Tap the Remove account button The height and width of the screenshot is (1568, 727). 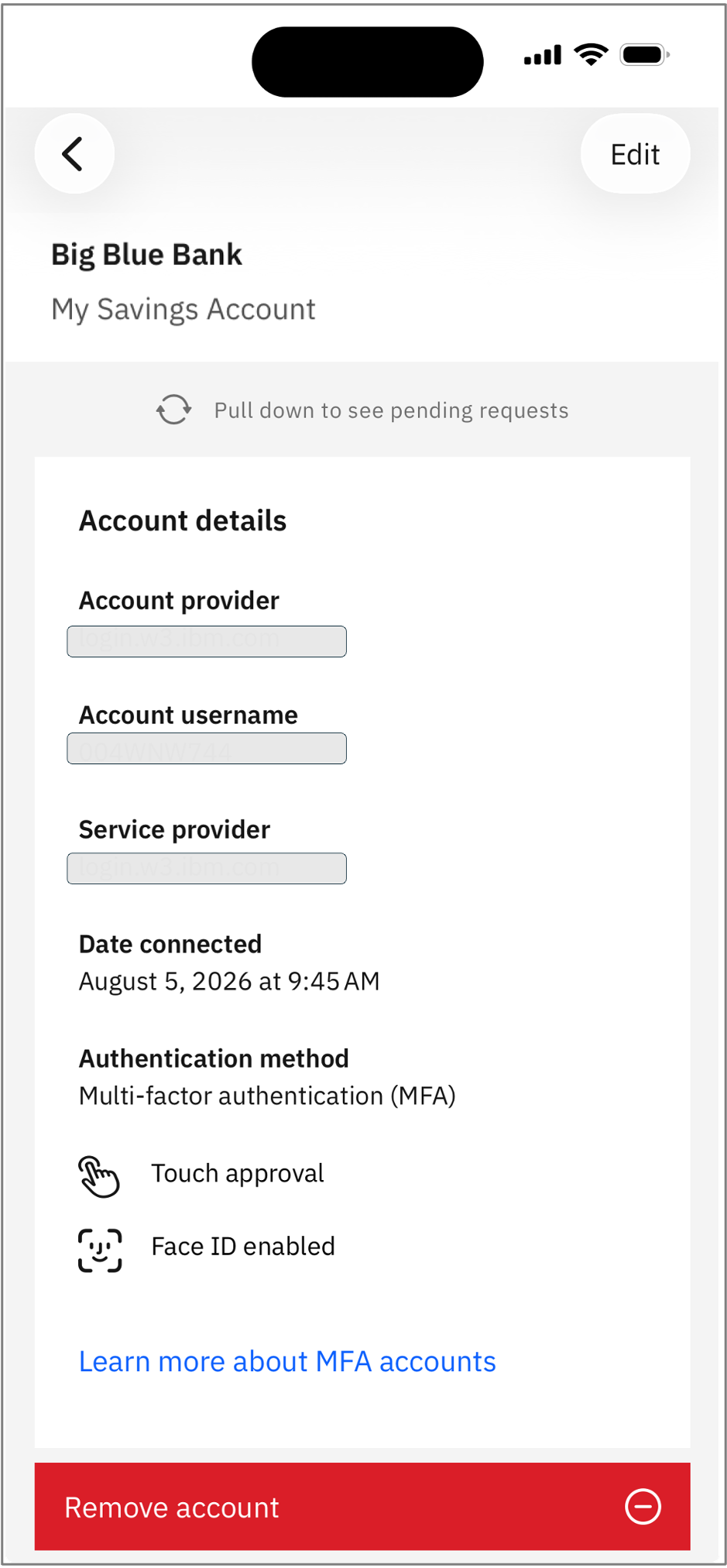(x=362, y=1506)
